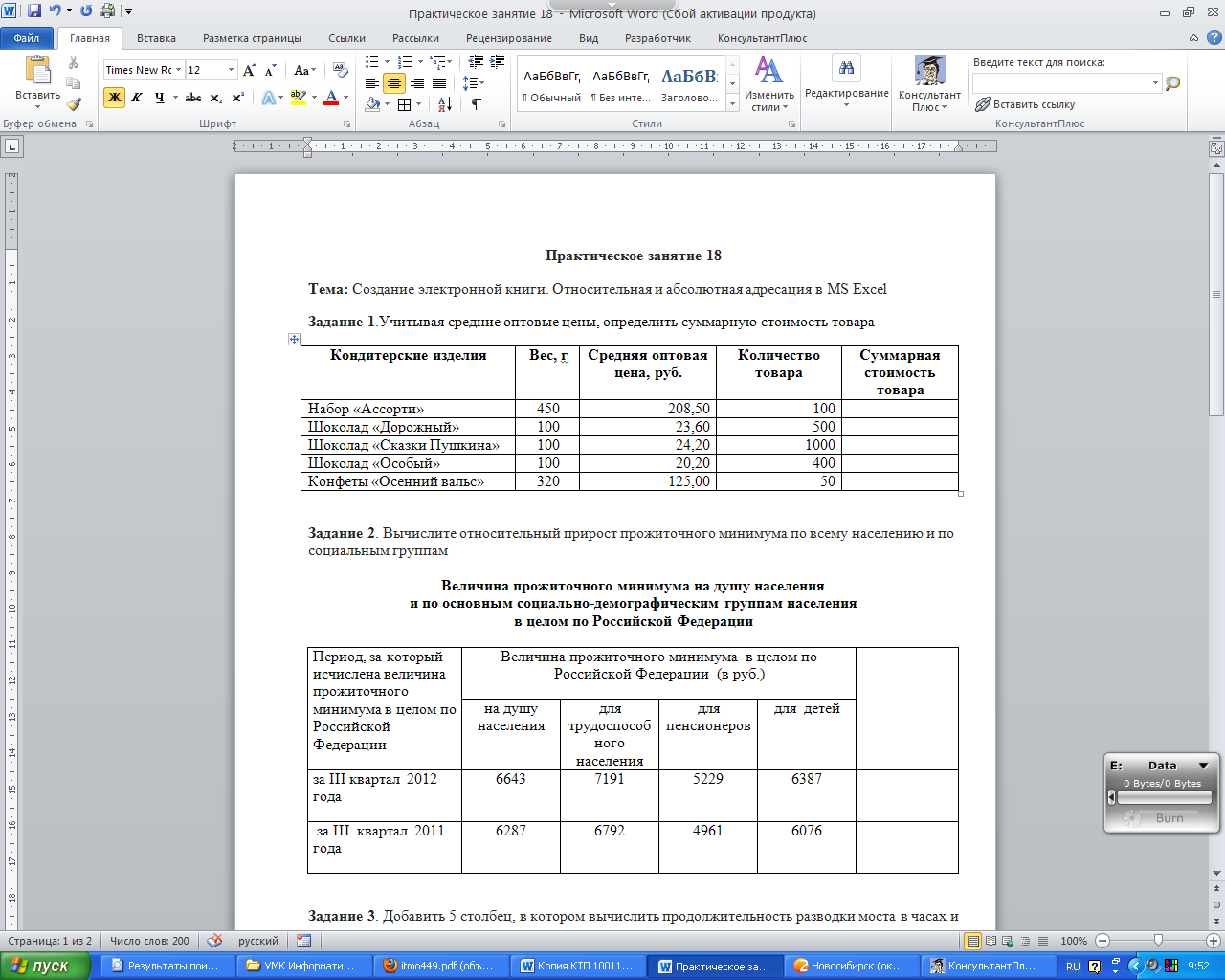The image size is (1225, 980).
Task: Click the Sort (А-Я) icon
Action: (x=445, y=104)
